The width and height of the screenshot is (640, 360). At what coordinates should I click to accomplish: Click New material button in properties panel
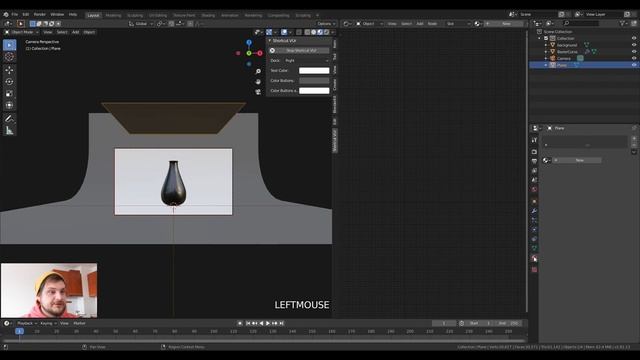tap(577, 160)
